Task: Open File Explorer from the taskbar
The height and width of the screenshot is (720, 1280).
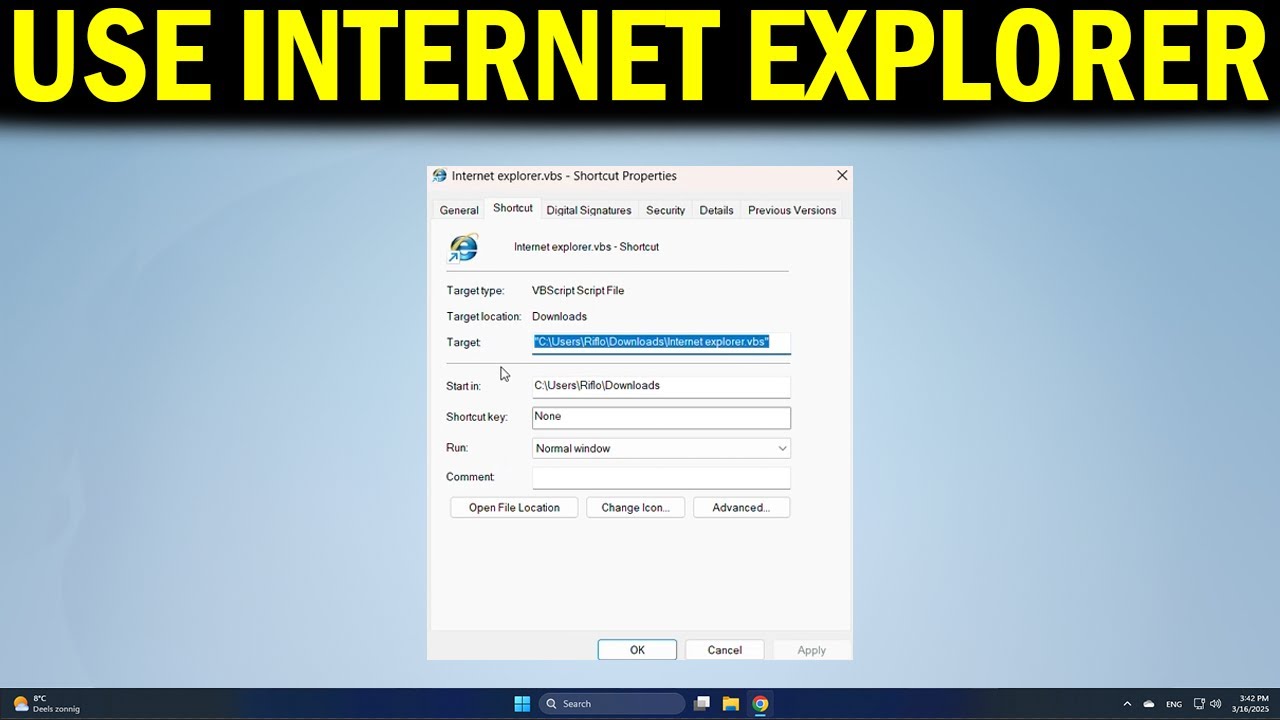Action: coord(731,704)
